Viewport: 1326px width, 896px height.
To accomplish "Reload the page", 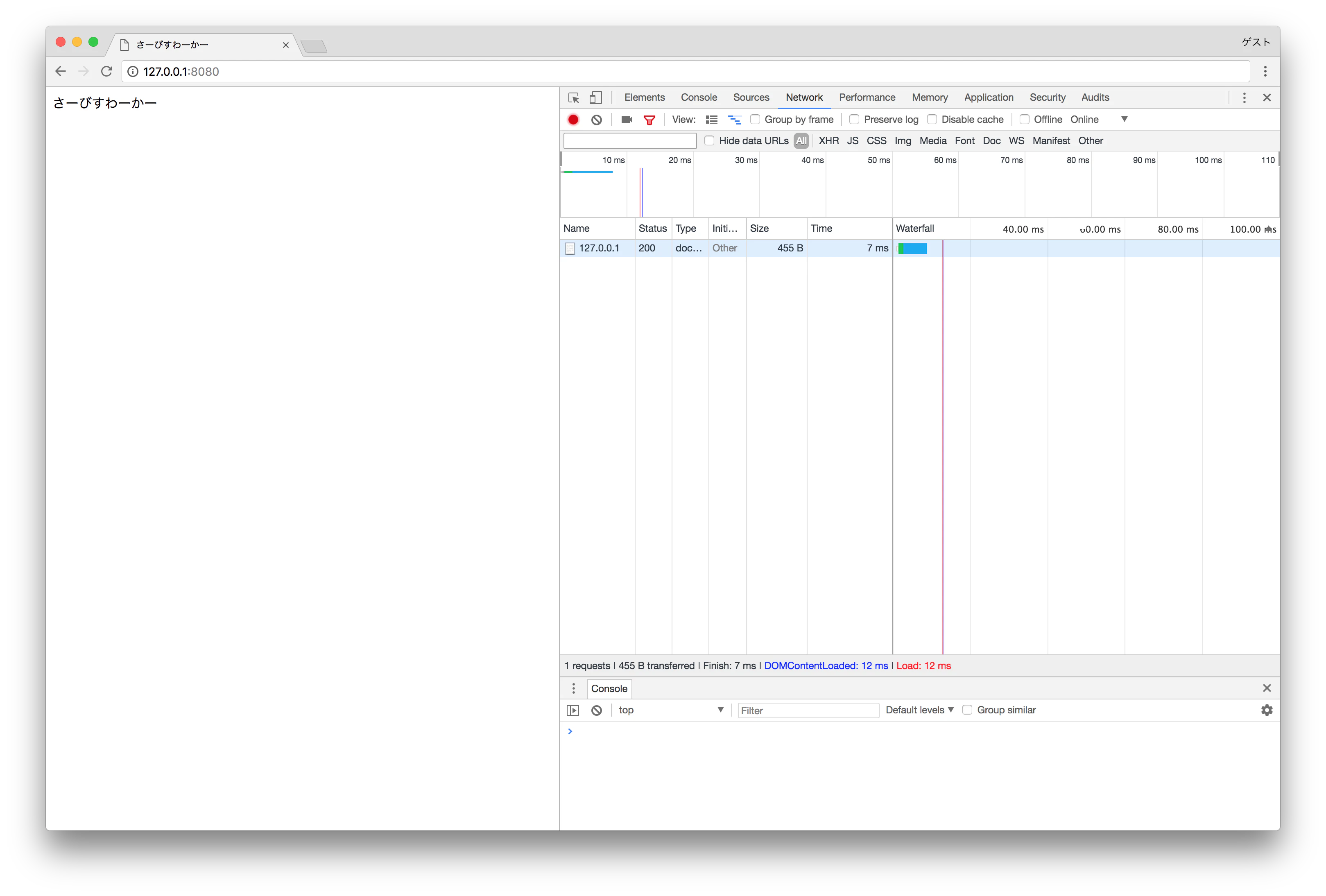I will click(107, 71).
